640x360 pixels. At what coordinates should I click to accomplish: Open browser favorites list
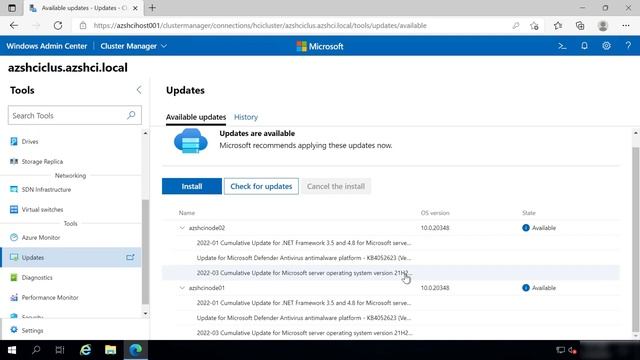[x=558, y=26]
